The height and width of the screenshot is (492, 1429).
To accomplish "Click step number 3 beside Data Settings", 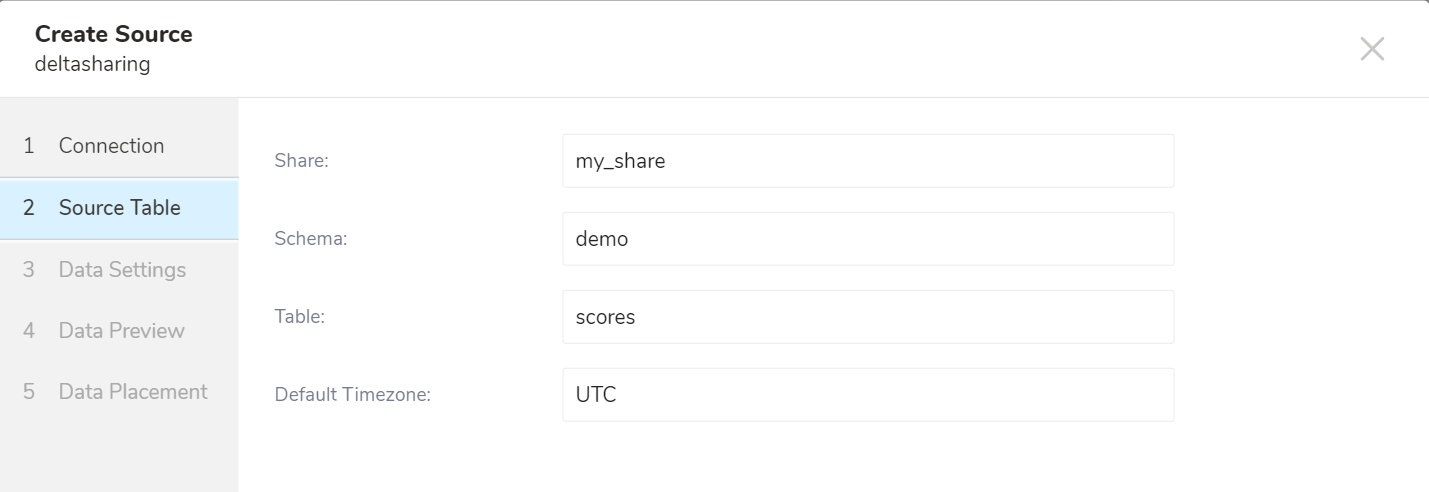I will (29, 270).
